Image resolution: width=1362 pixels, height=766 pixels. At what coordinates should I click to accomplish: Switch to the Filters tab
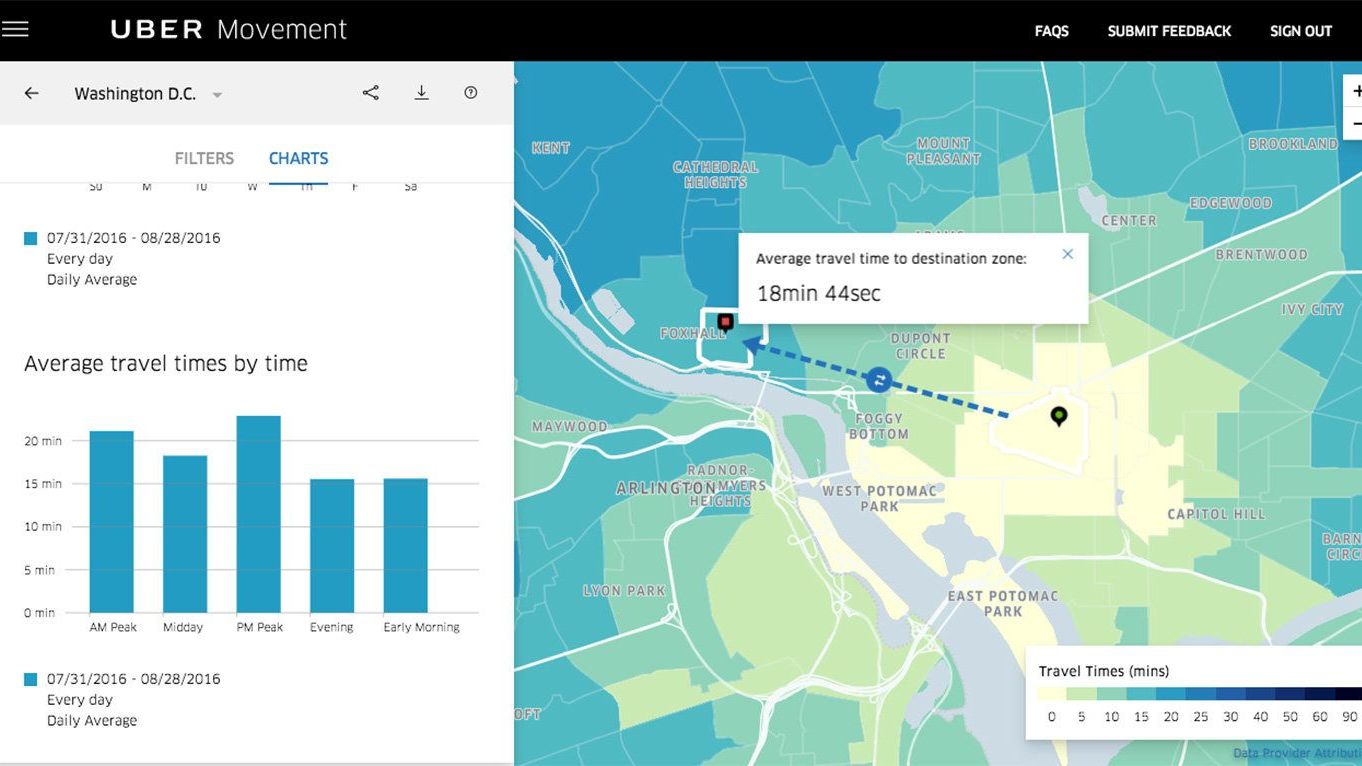pos(204,158)
